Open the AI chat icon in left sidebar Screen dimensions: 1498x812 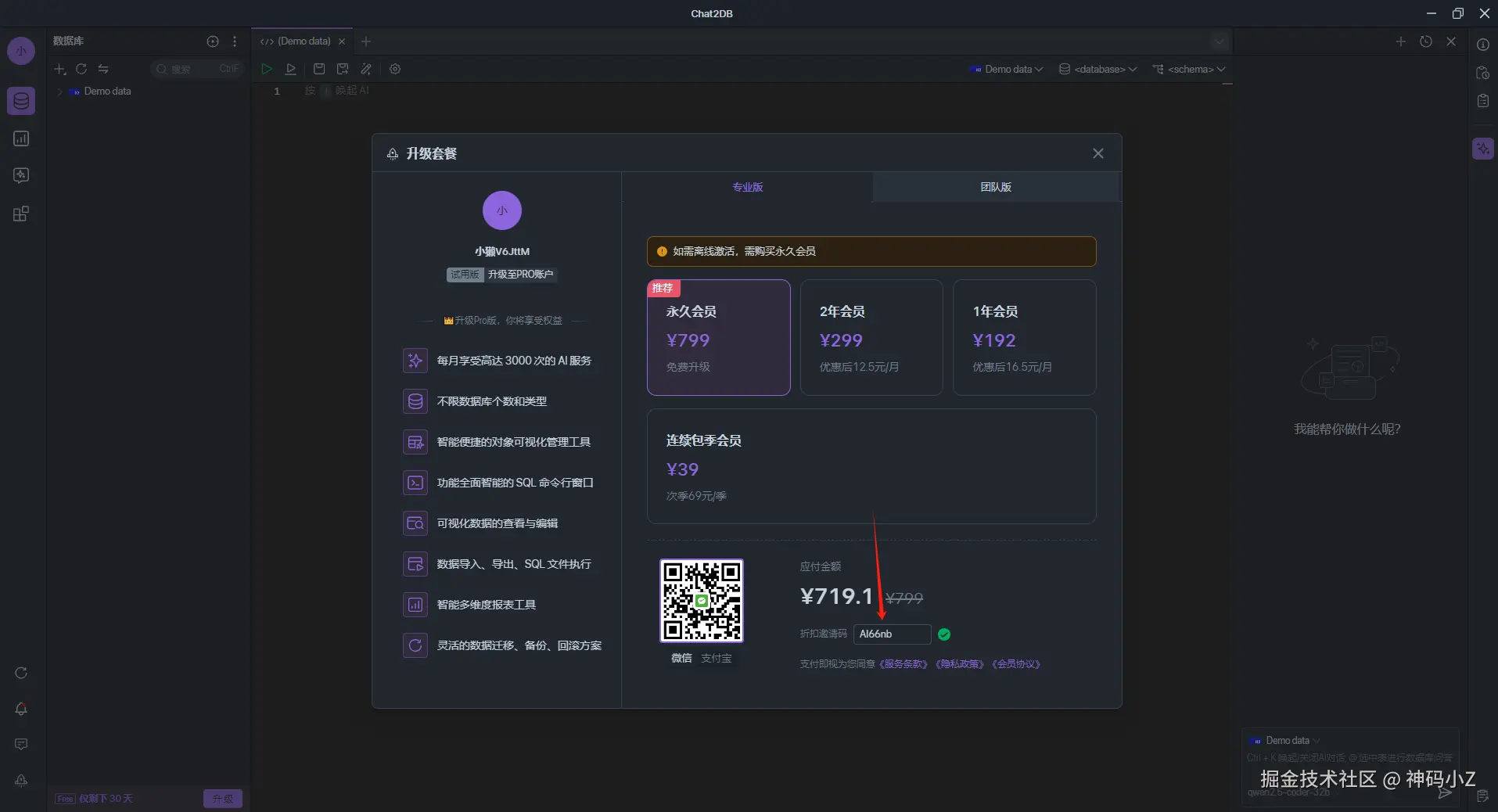coord(21,175)
